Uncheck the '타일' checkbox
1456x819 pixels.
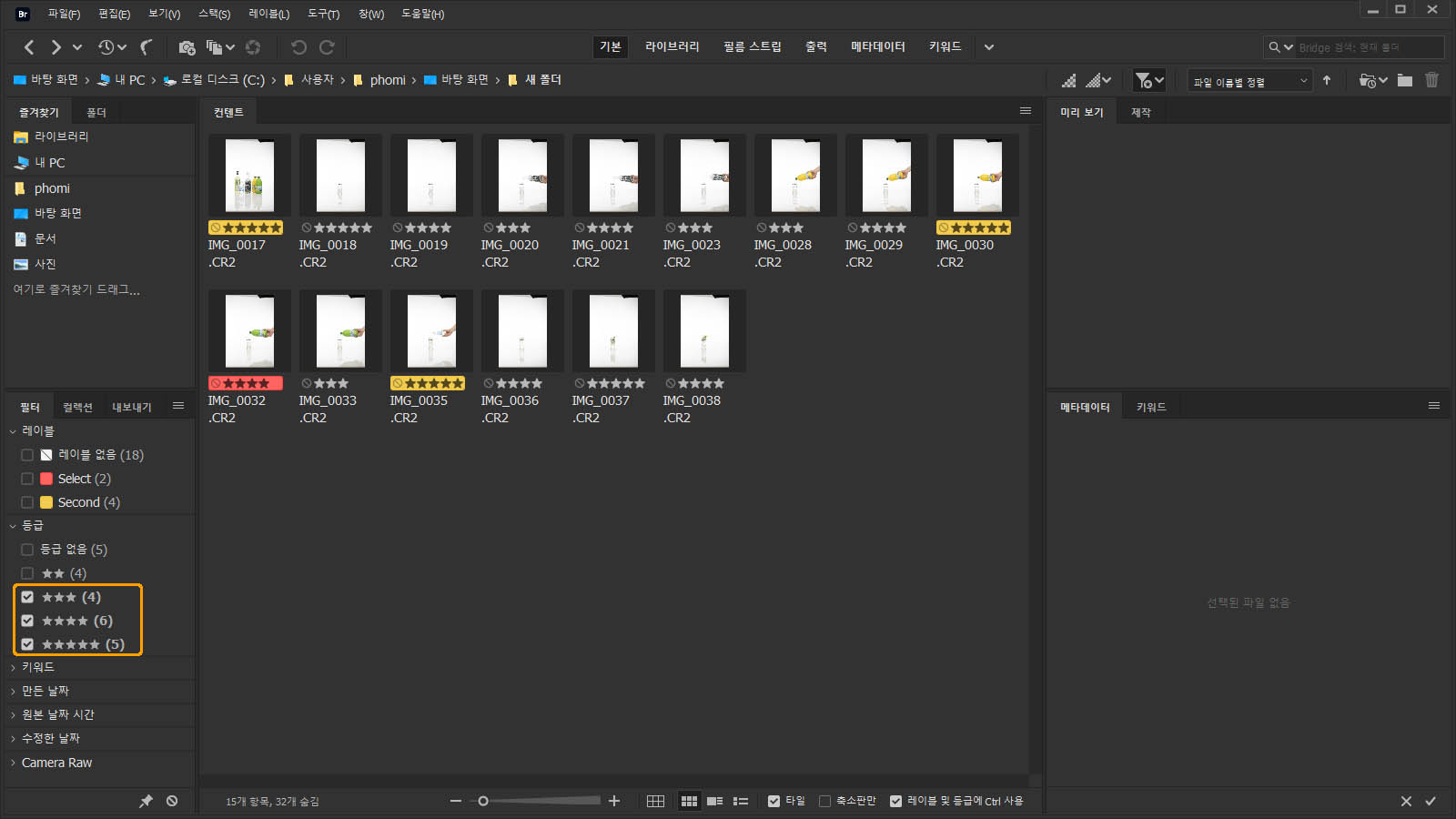(773, 801)
